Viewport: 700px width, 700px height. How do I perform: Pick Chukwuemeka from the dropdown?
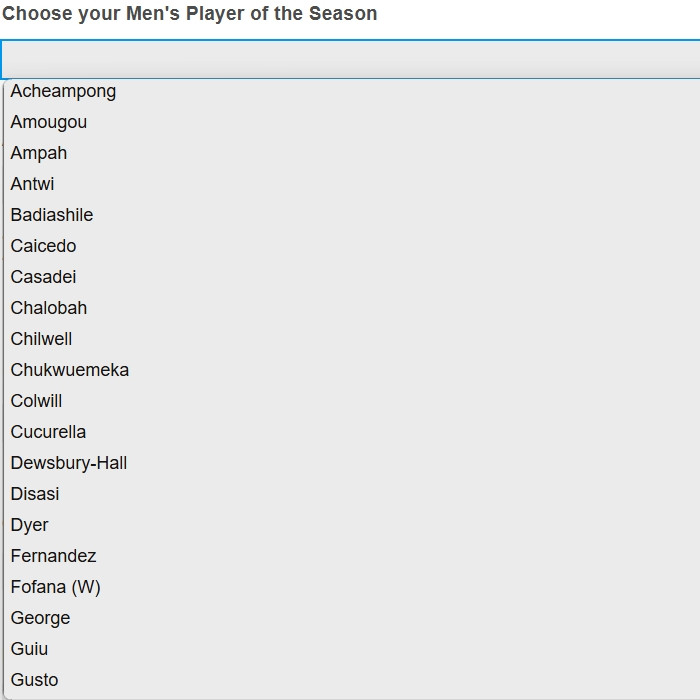pyautogui.click(x=352, y=370)
